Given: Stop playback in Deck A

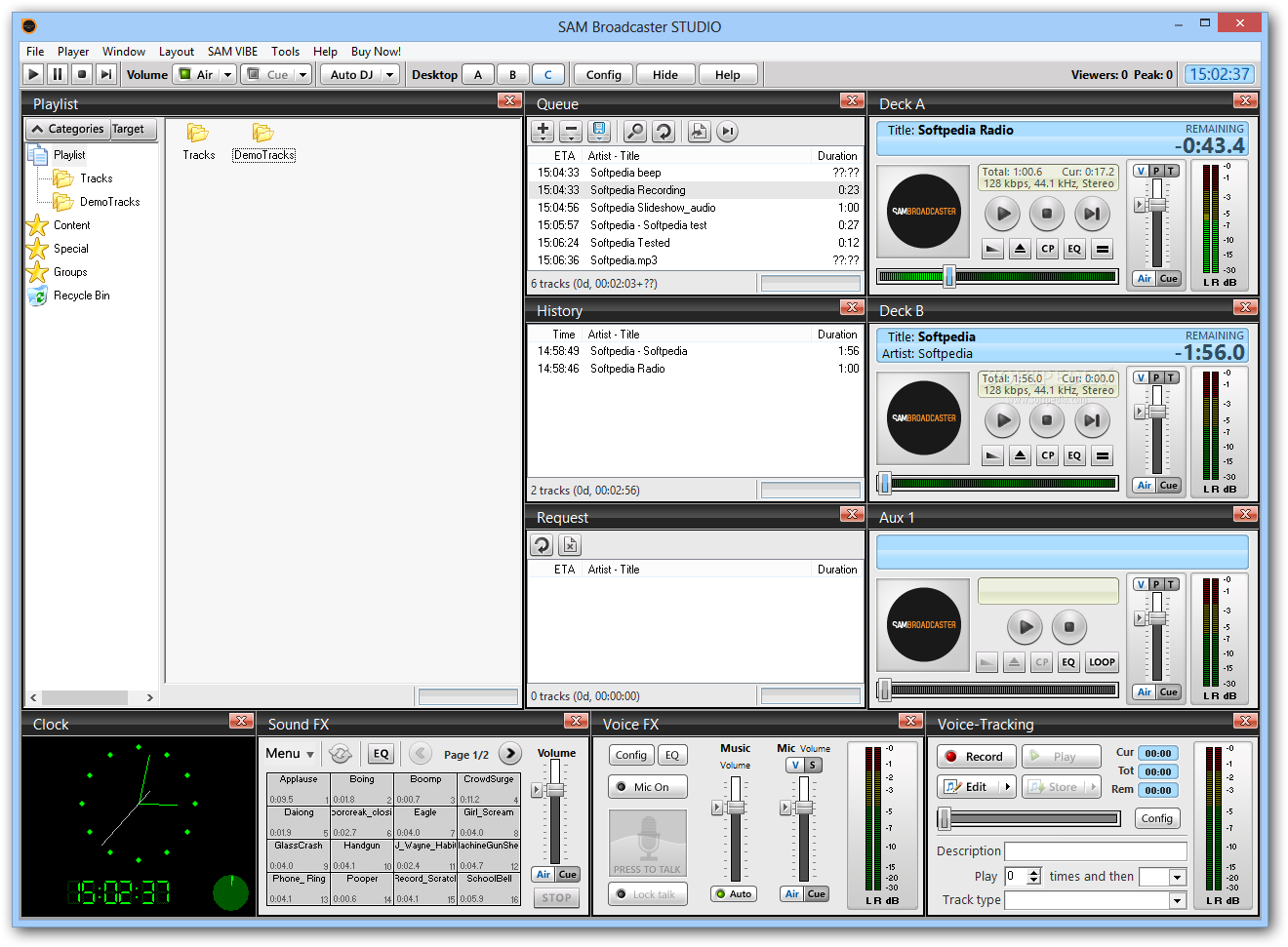Looking at the screenshot, I should click(1047, 213).
